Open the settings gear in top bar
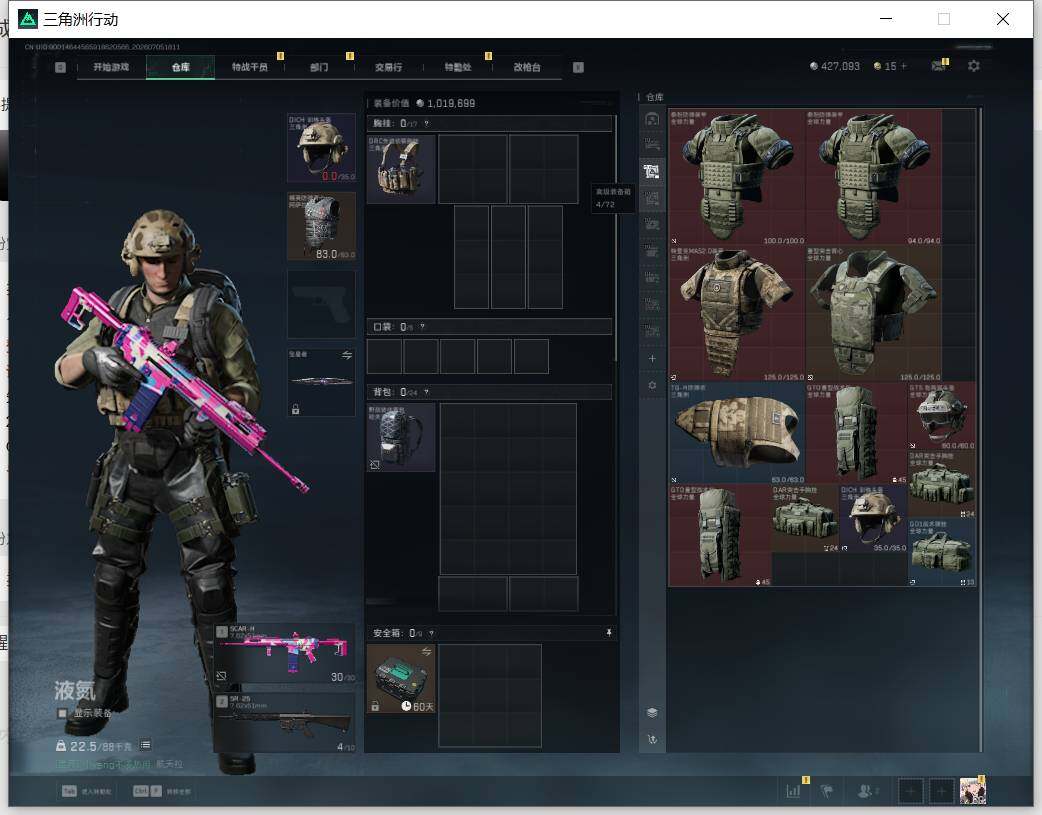 coord(974,66)
